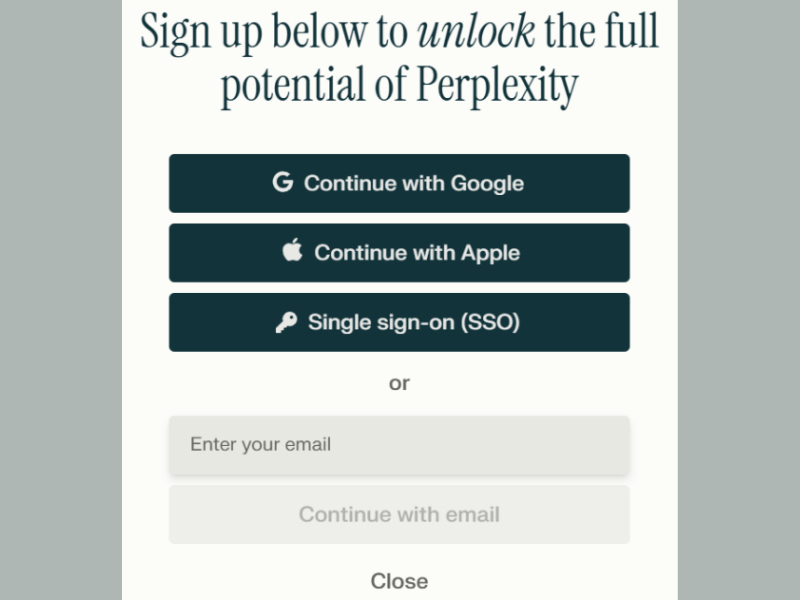Click the word "Perplexity" in the headline

[497, 86]
